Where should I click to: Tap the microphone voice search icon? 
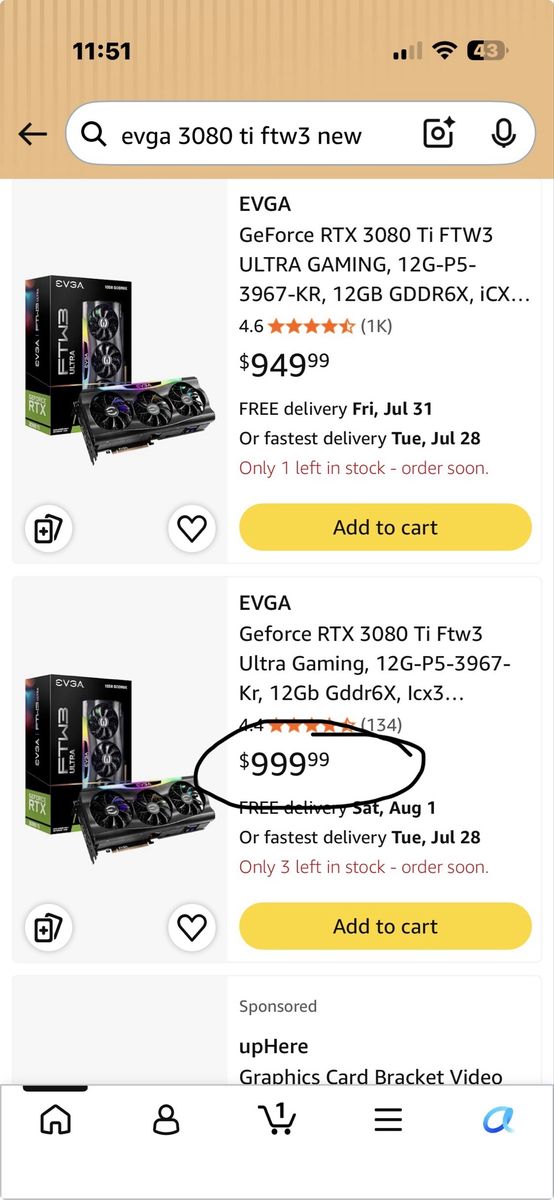(503, 133)
